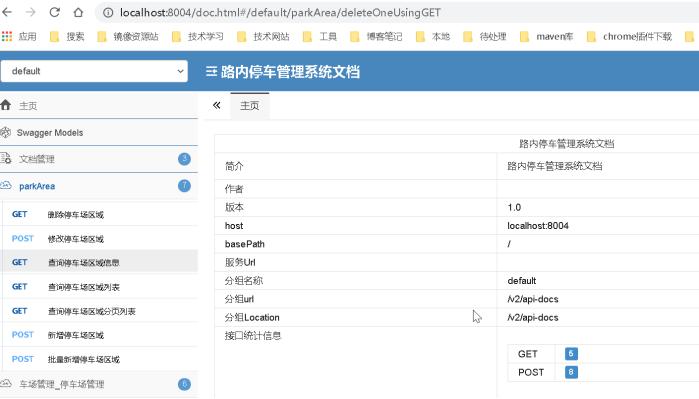
Task: Open the chrome插件下载 bookmark folder
Action: point(629,37)
